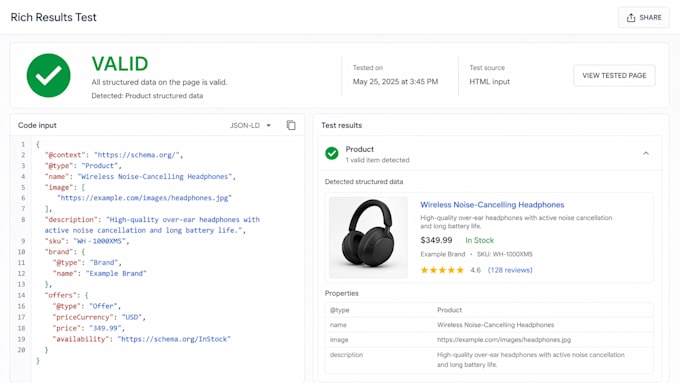This screenshot has width=680, height=383.
Task: Click the "priceCurrency": "USD" code line
Action: (99, 317)
